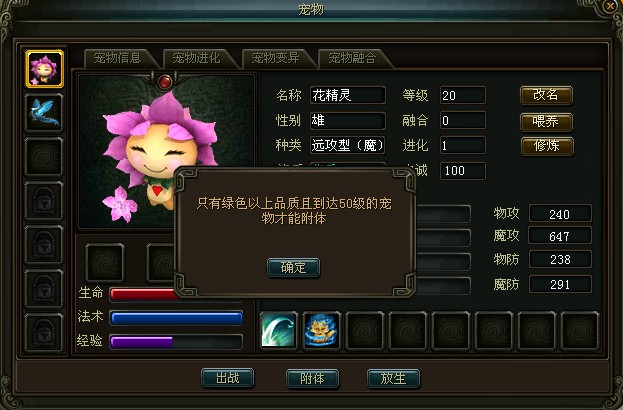Click the first locked pet slot
623x410 pixels.
coord(44,201)
